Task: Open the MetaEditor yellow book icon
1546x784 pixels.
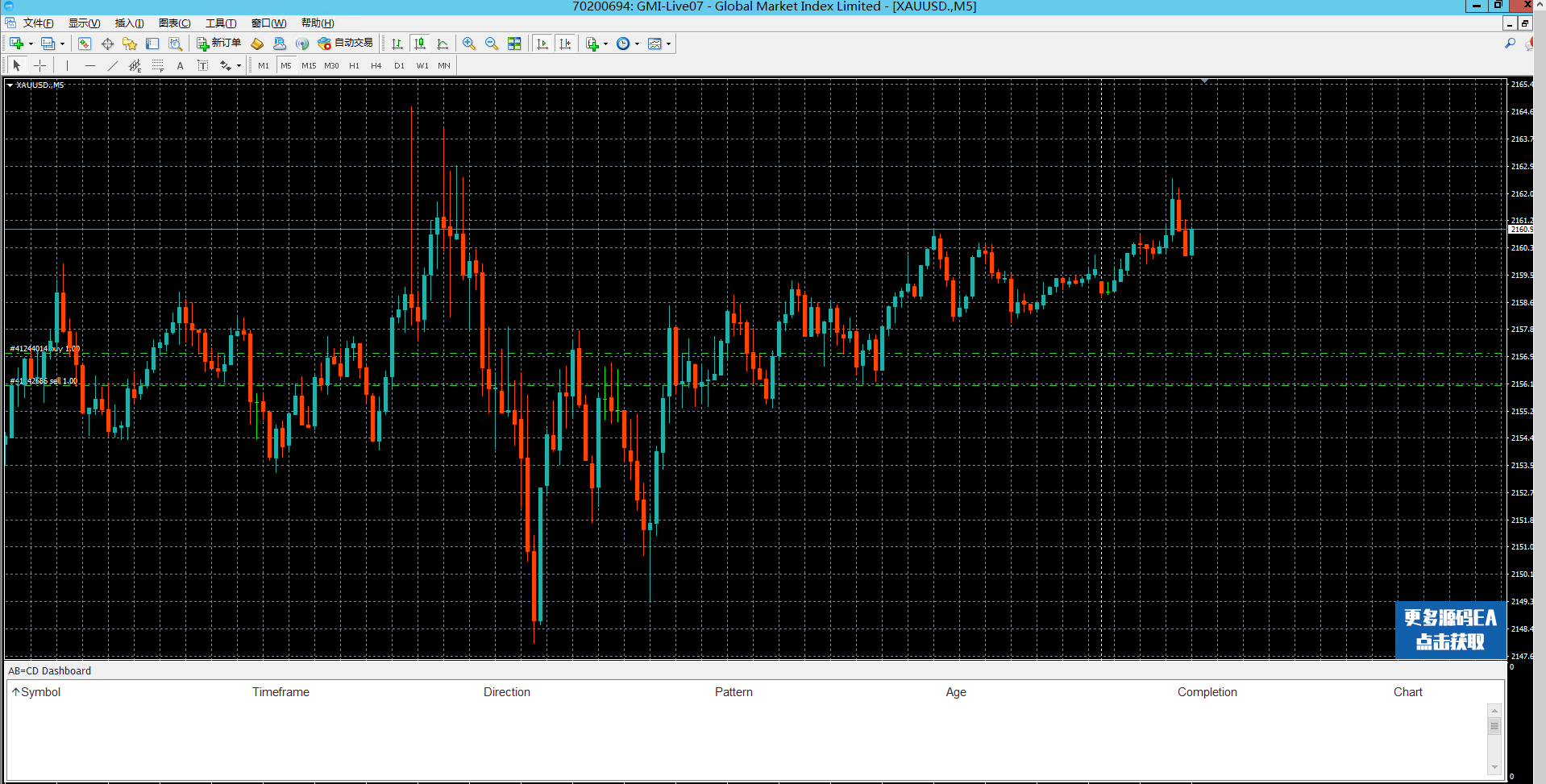Action: coord(257,44)
